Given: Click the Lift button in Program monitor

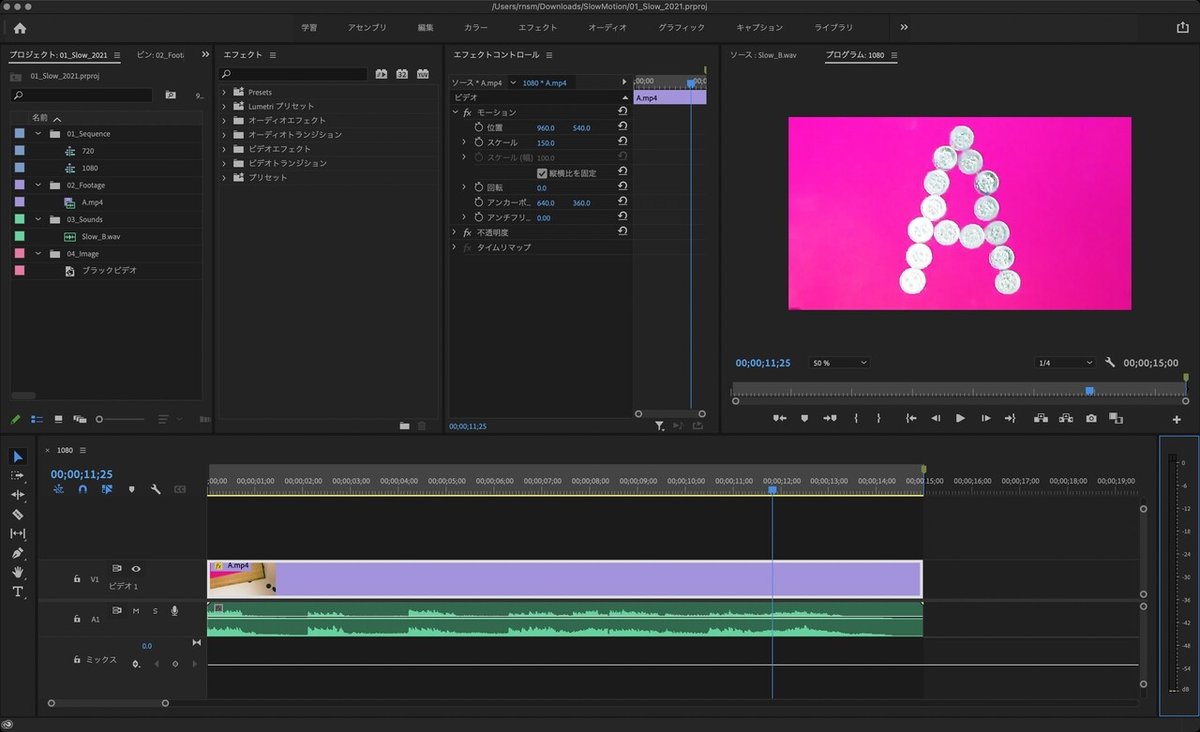Looking at the screenshot, I should [x=1041, y=418].
